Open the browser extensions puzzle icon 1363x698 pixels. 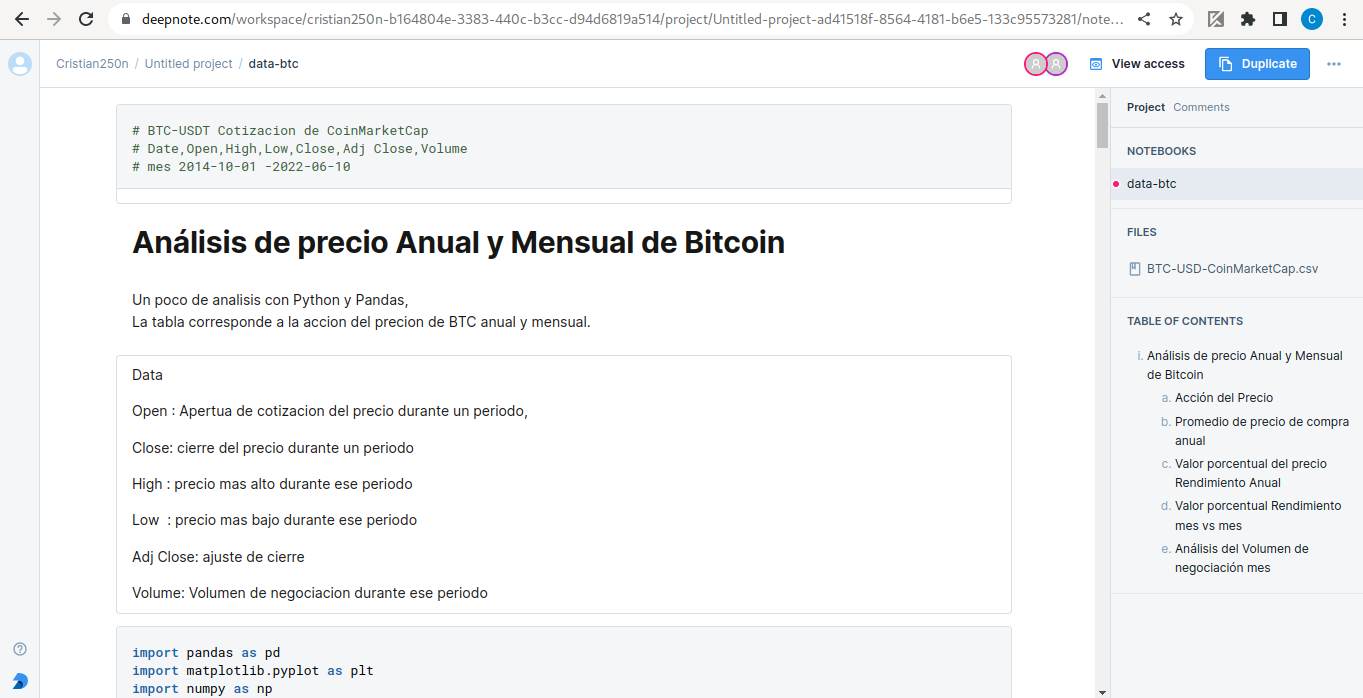pos(1247,19)
